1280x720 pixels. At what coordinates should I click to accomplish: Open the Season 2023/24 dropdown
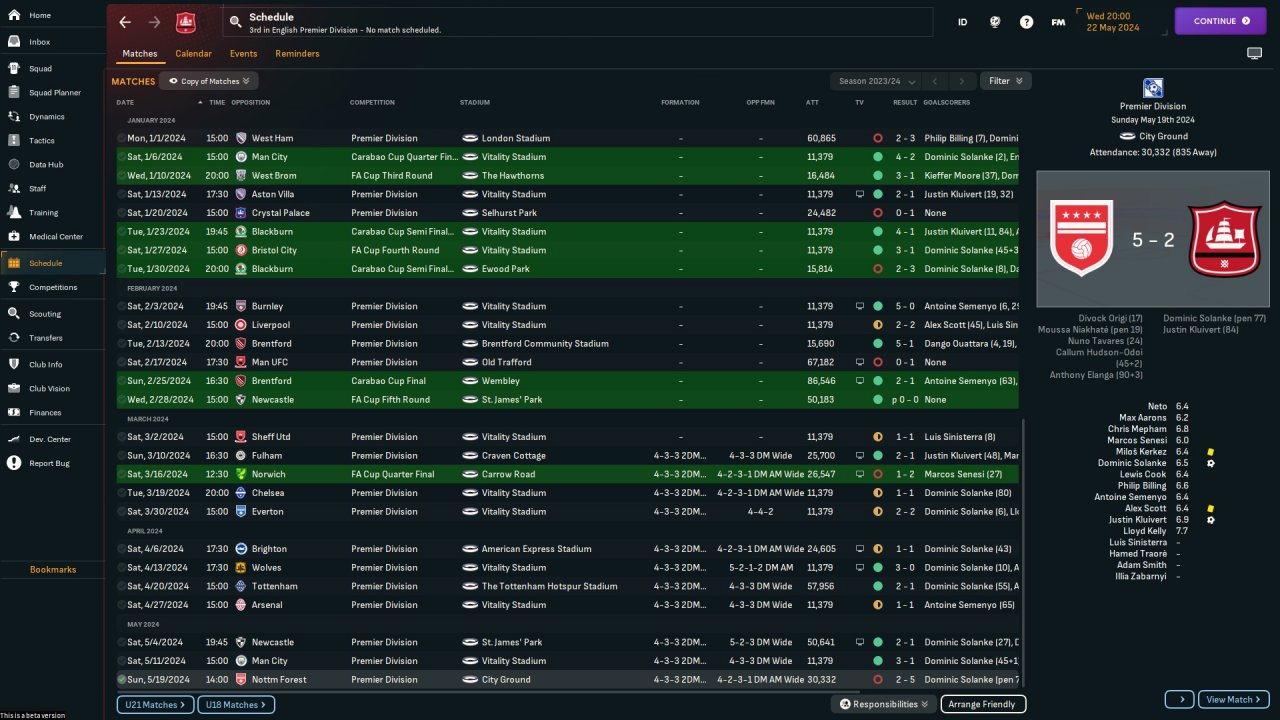(874, 81)
